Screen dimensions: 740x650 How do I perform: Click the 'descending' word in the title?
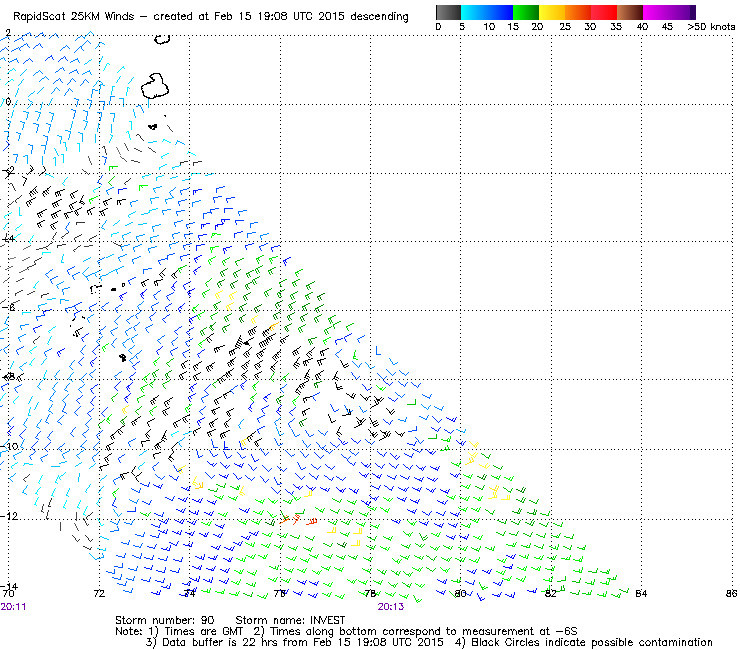tap(379, 17)
